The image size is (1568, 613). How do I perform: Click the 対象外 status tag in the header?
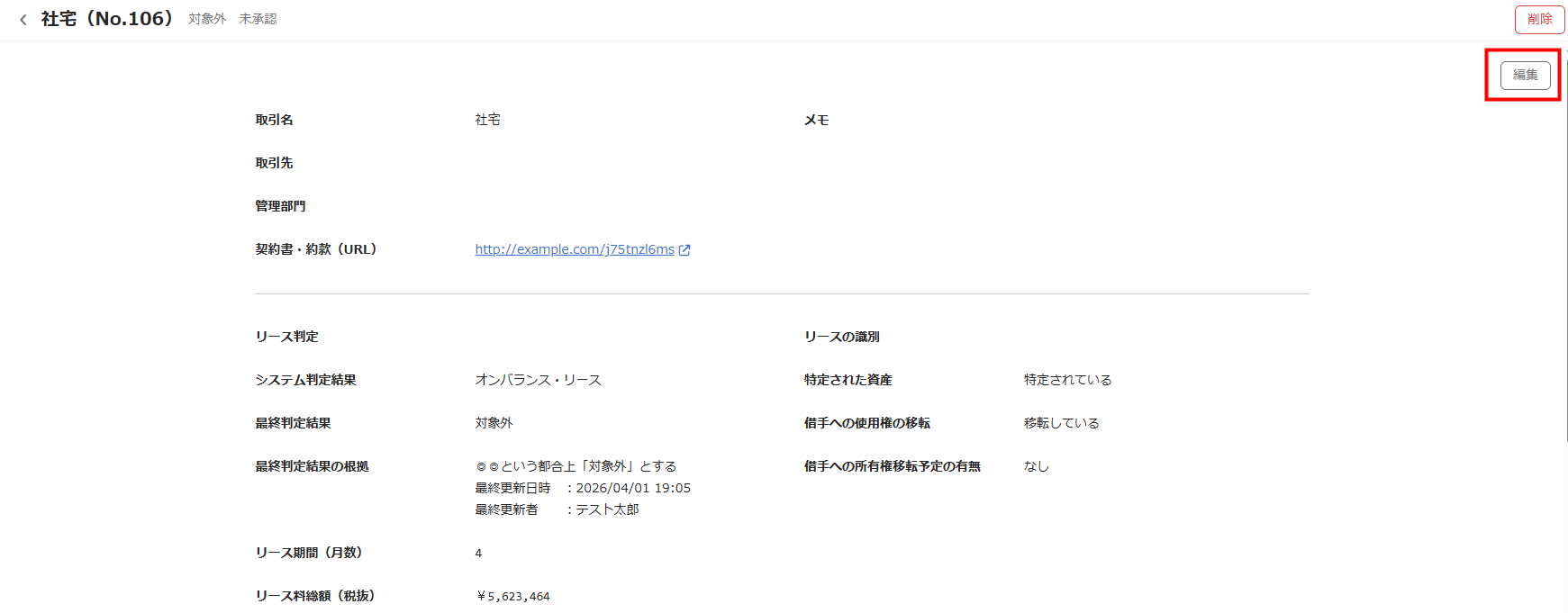coord(207,19)
